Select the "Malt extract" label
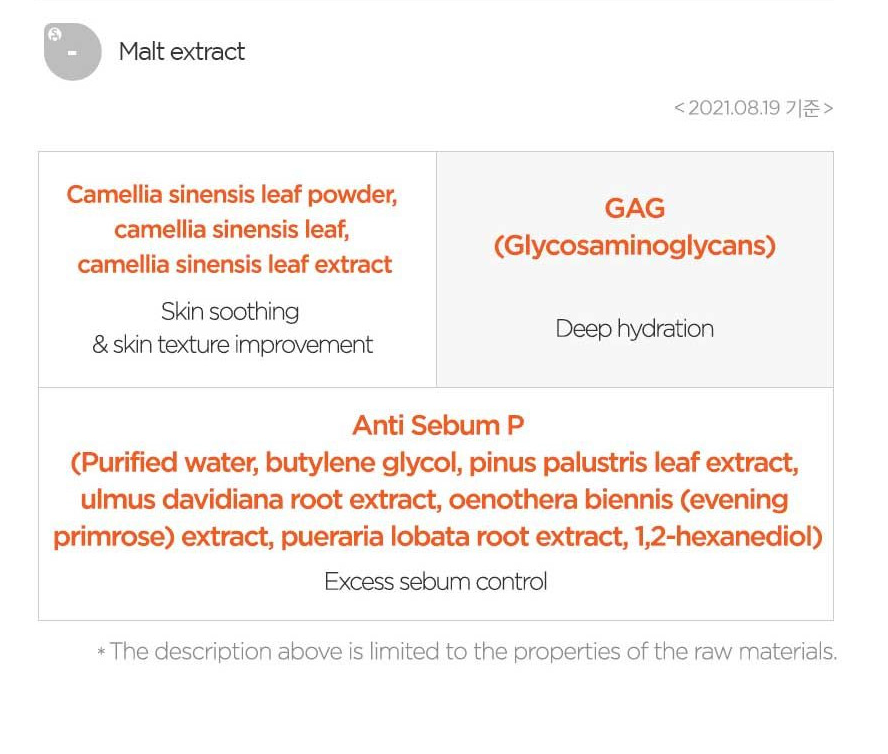The width and height of the screenshot is (888, 754). 181,52
